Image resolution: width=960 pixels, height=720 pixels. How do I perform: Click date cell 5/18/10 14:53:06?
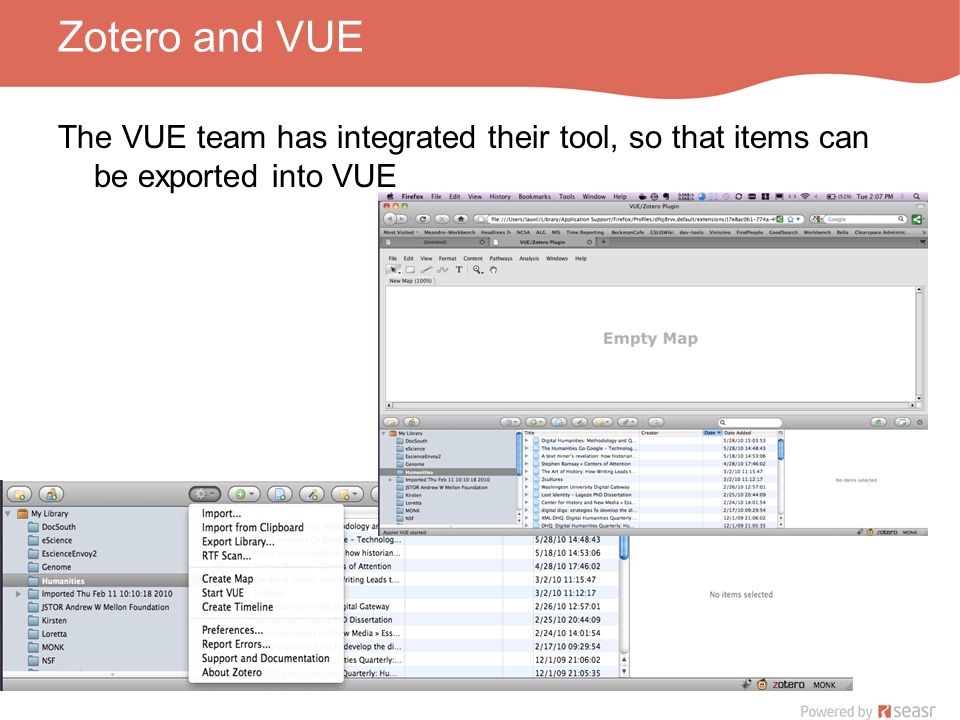pyautogui.click(x=567, y=553)
